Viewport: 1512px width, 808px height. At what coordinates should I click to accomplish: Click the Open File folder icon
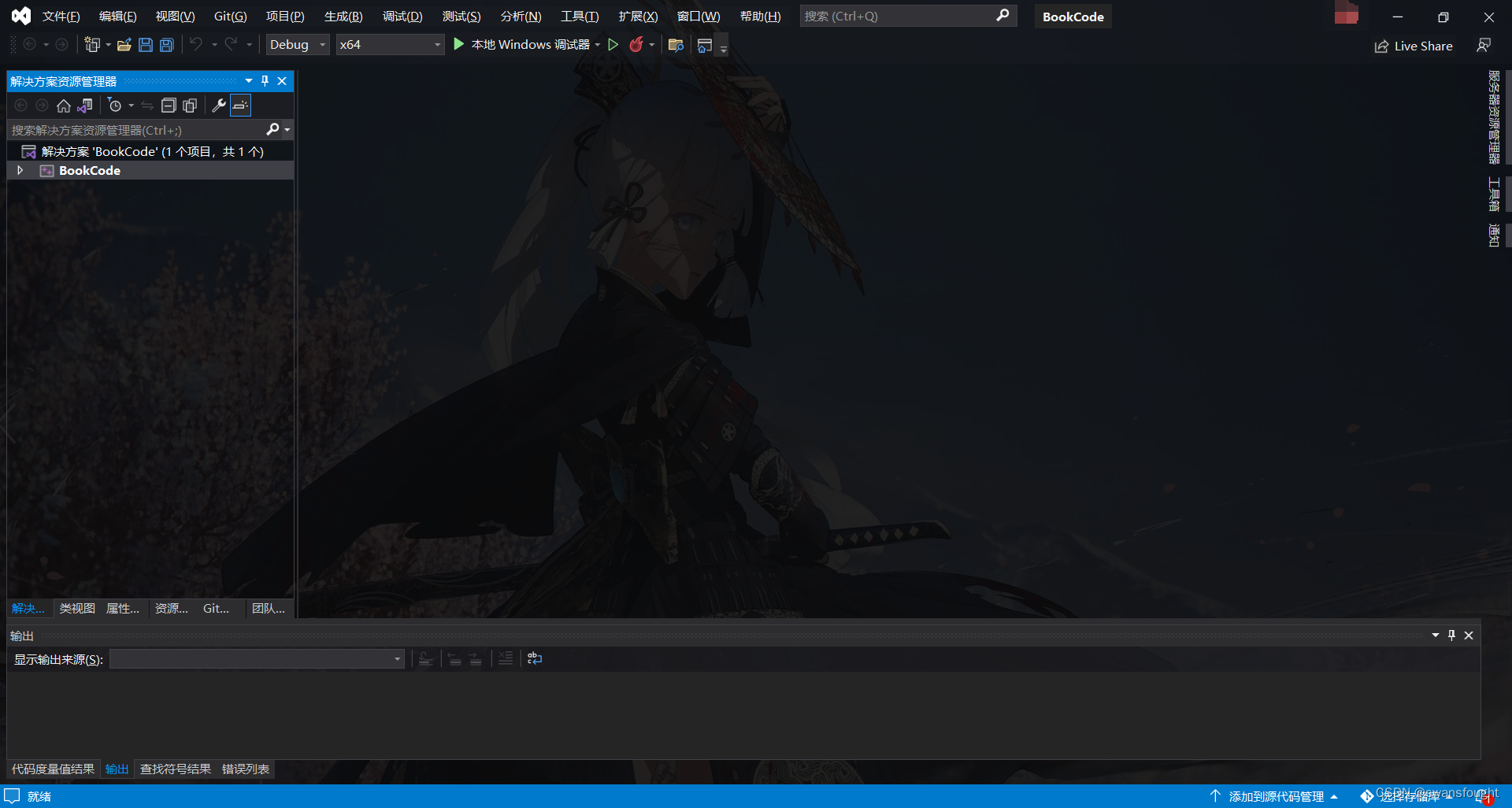[124, 45]
